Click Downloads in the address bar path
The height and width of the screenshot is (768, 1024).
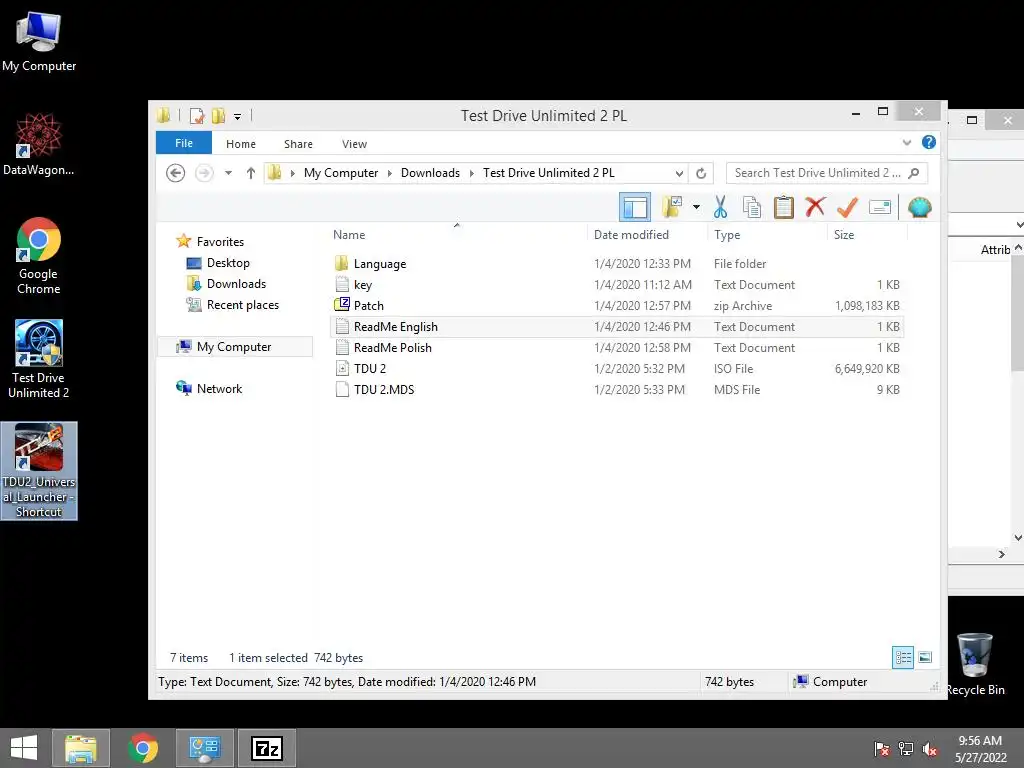(430, 173)
